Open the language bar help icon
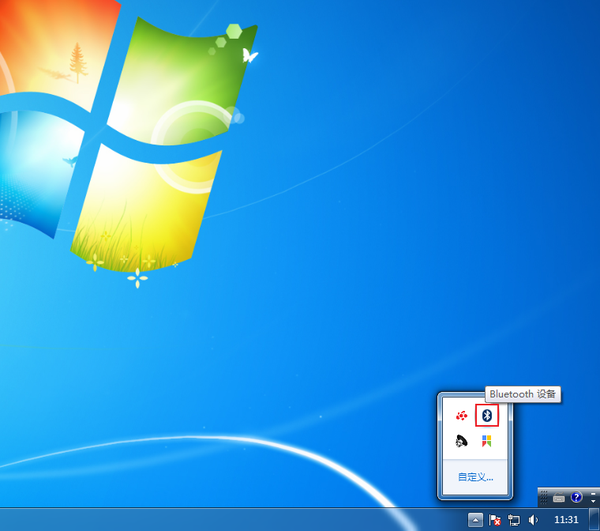The width and height of the screenshot is (600, 531). pos(576,497)
